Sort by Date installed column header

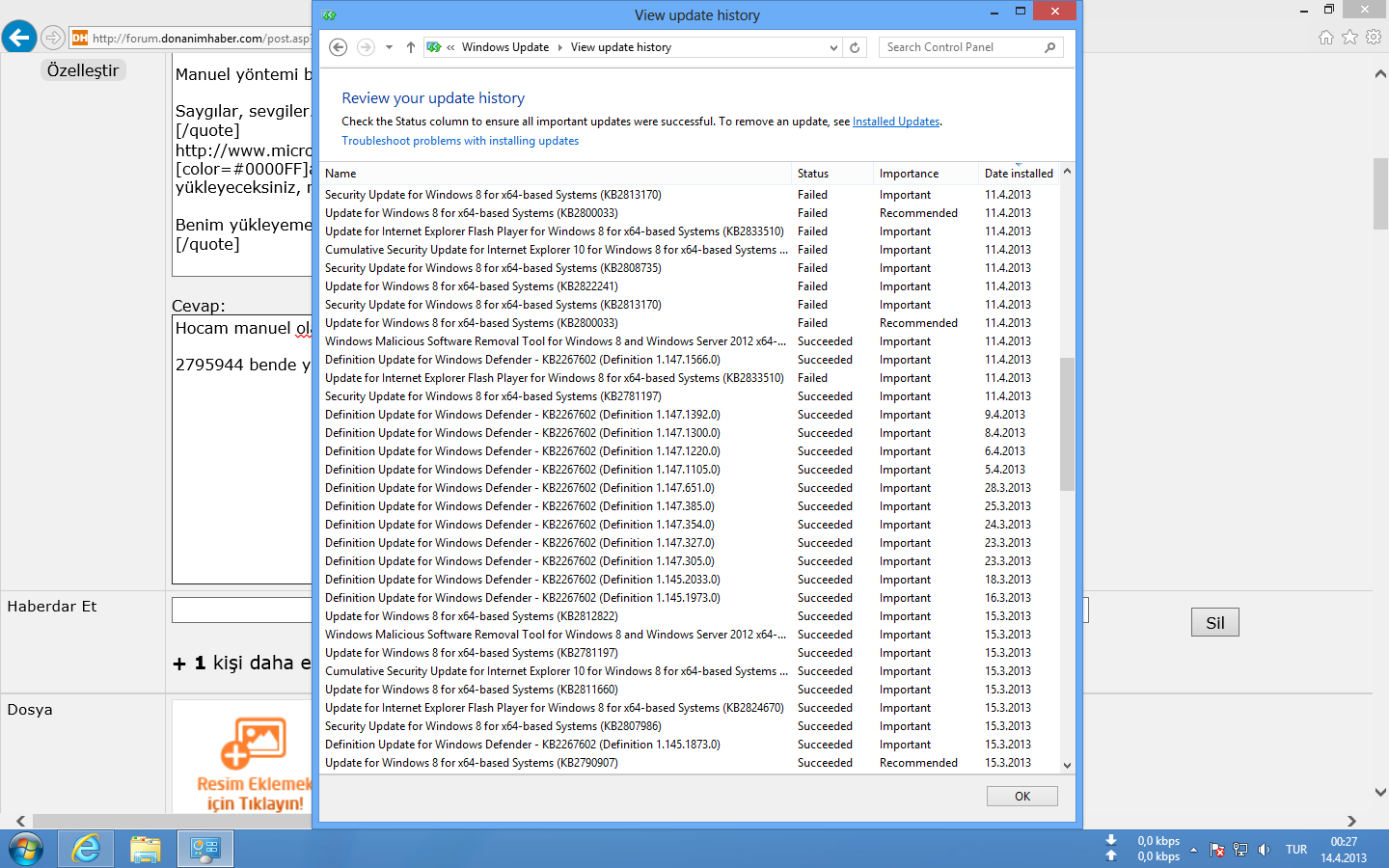(1019, 174)
